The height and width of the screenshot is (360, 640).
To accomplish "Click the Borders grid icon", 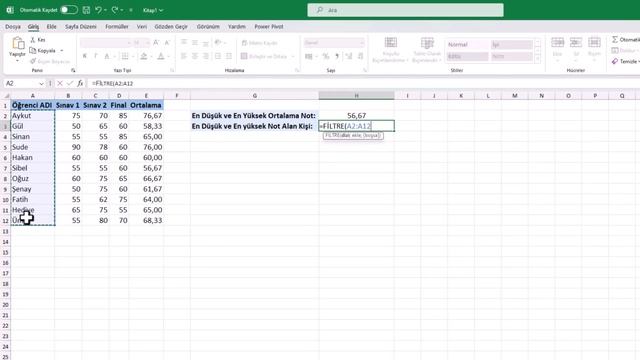I will click(x=125, y=56).
